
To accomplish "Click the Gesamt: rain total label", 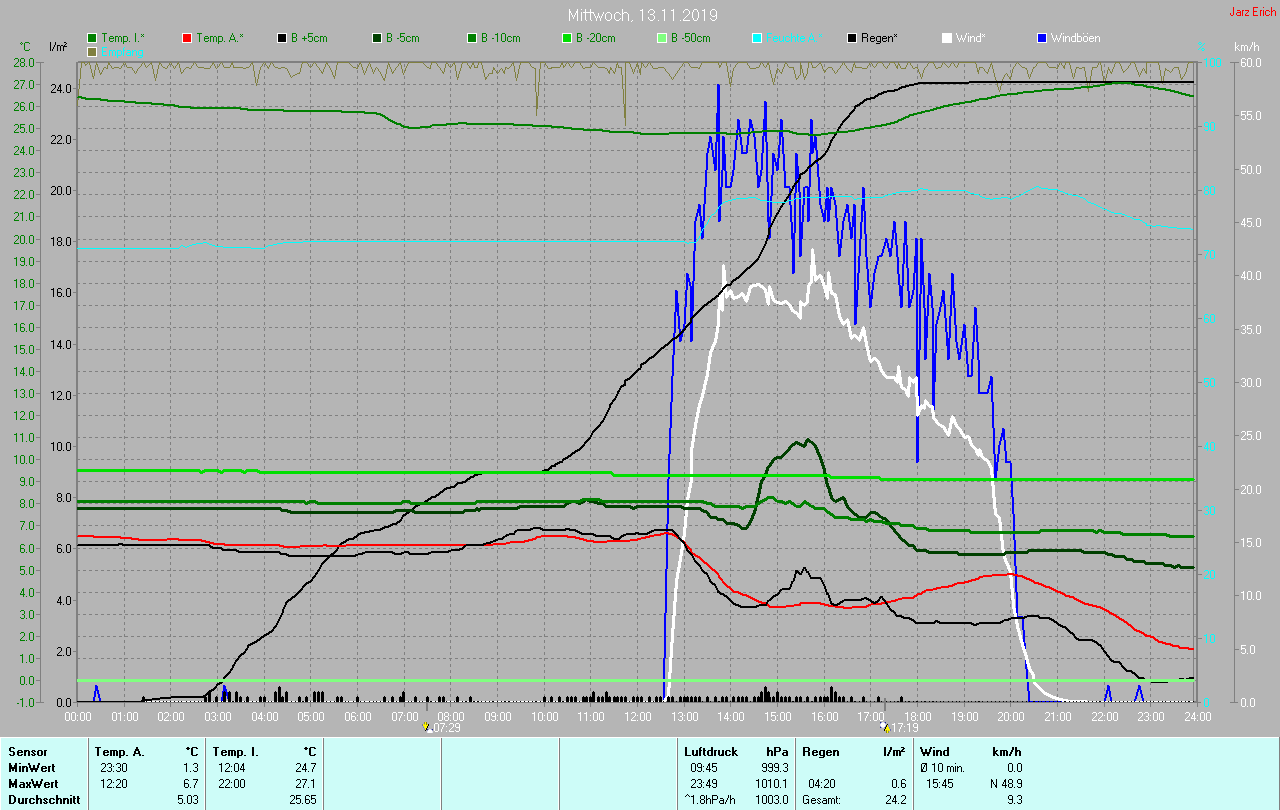I will (x=822, y=799).
